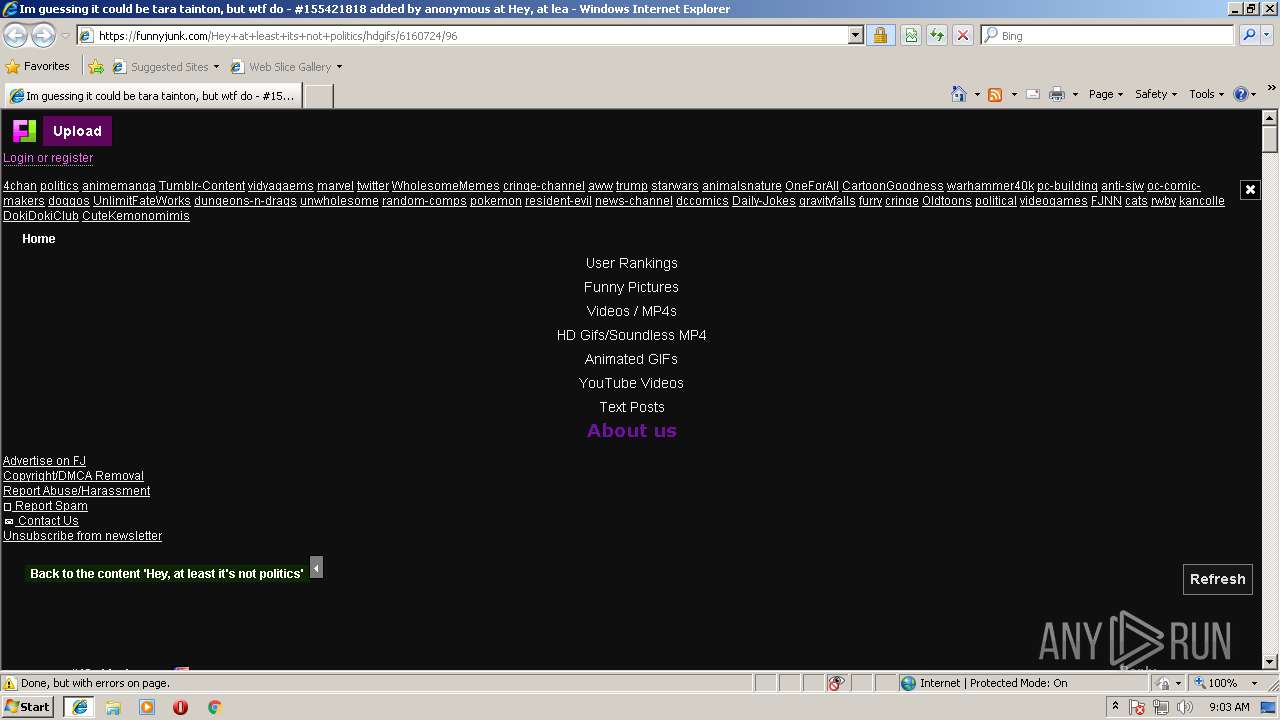Open Copyright/DMCA Removal link
This screenshot has height=720, width=1280.
73,476
